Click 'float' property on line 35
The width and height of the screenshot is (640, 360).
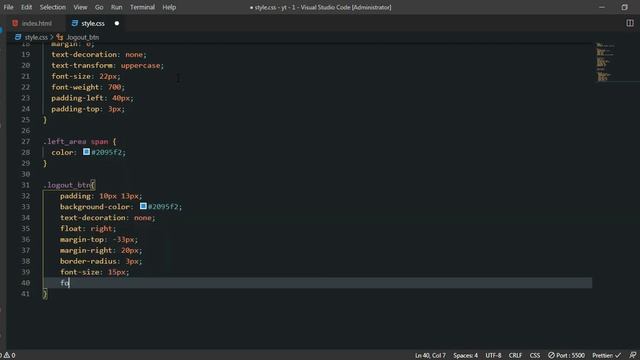[71, 229]
